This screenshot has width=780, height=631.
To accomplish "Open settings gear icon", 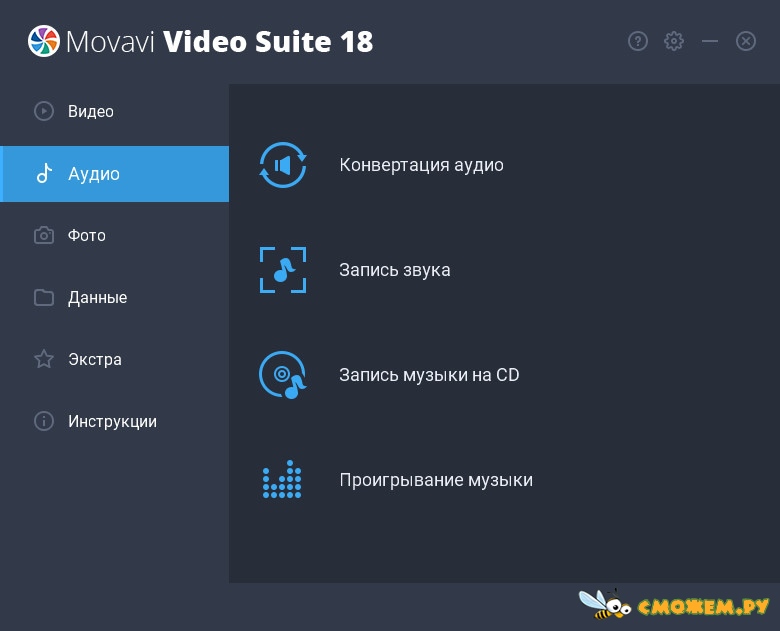I will [674, 41].
